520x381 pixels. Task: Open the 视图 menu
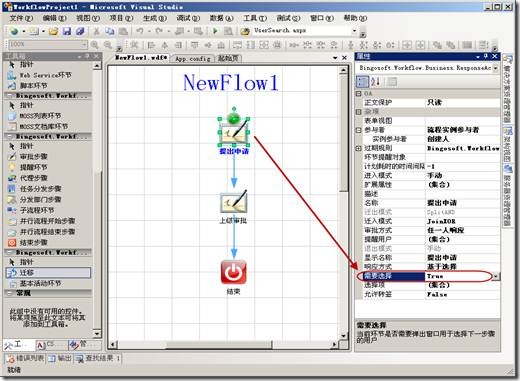point(88,18)
